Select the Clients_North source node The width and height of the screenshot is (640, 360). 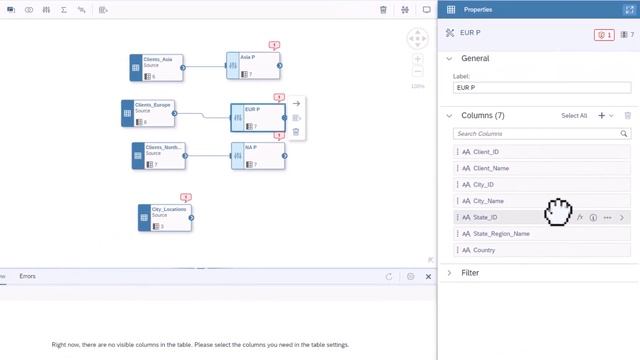[x=159, y=156]
